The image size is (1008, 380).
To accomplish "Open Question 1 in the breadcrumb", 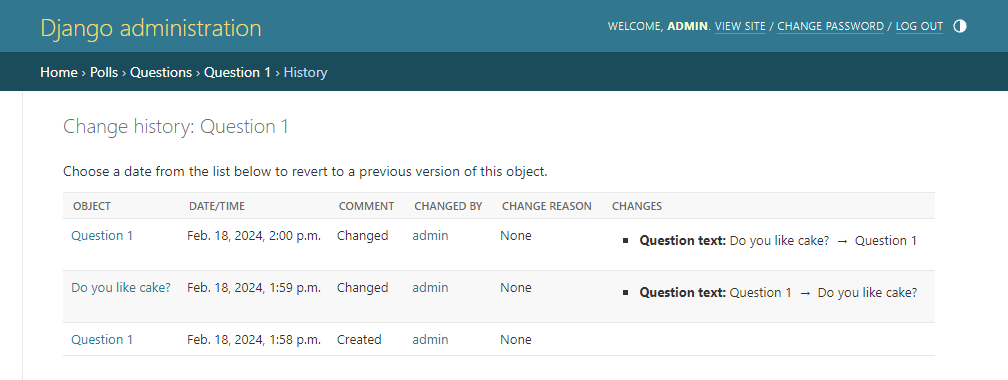I will pos(237,73).
